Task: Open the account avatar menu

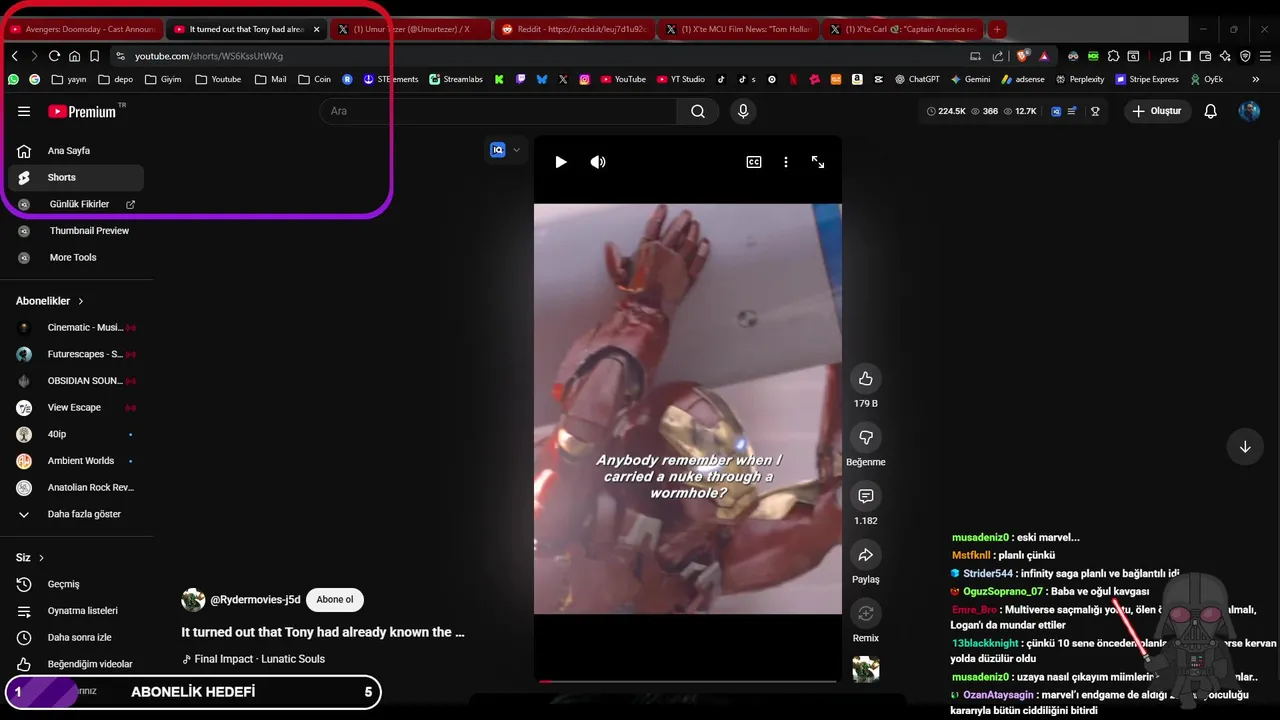Action: coord(1249,111)
